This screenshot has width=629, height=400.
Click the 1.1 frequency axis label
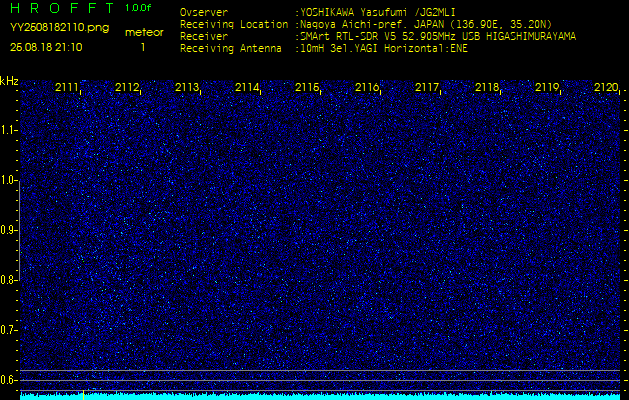pos(8,130)
